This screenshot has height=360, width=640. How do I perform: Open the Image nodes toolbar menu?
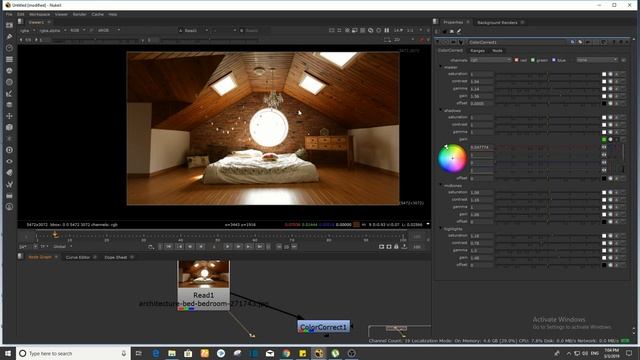[9, 25]
